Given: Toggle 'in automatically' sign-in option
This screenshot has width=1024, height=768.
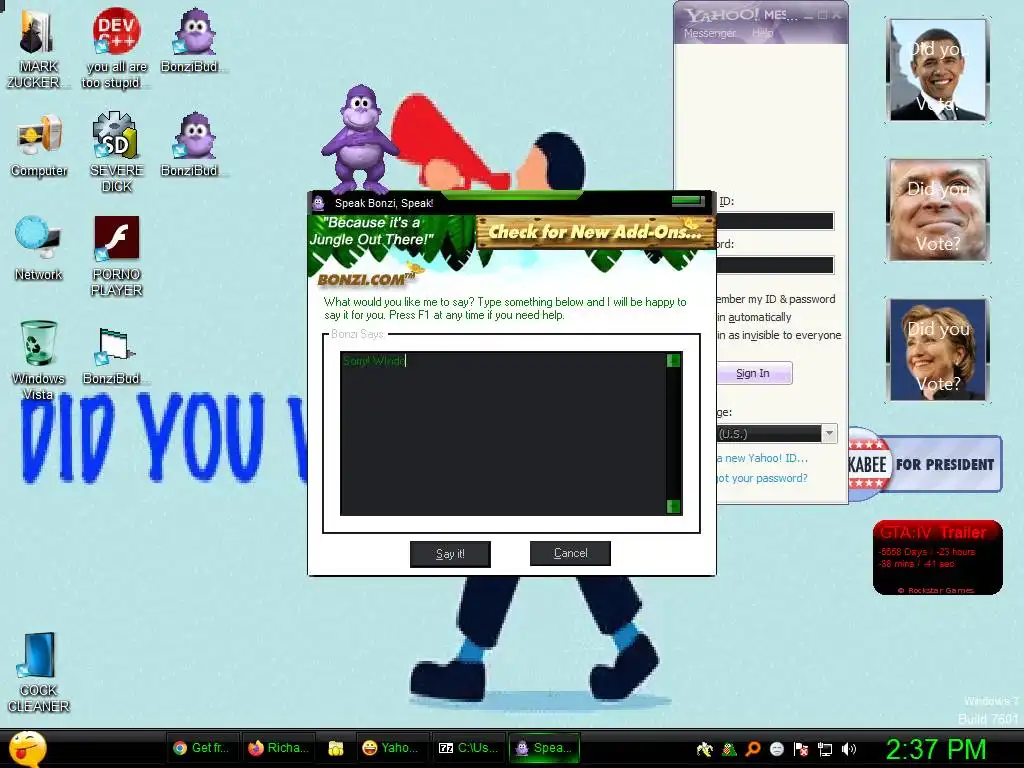Looking at the screenshot, I should [754, 317].
